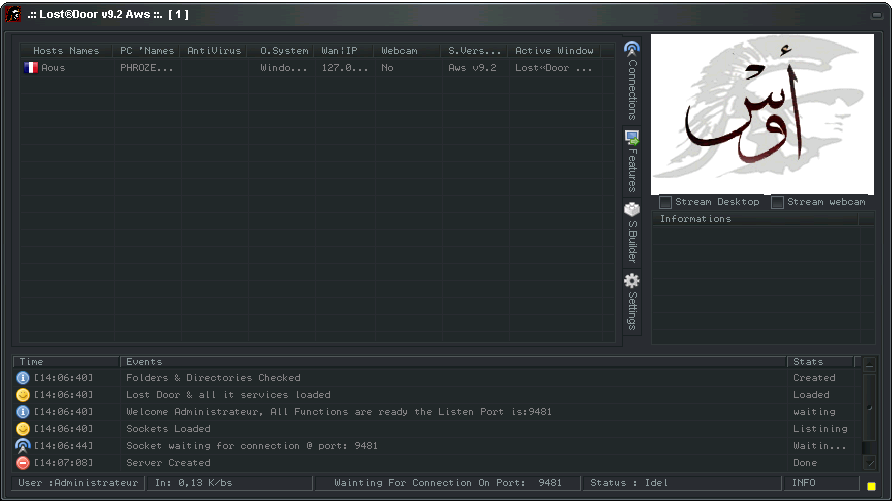Click the Connections tab antenna icon

tap(631, 48)
